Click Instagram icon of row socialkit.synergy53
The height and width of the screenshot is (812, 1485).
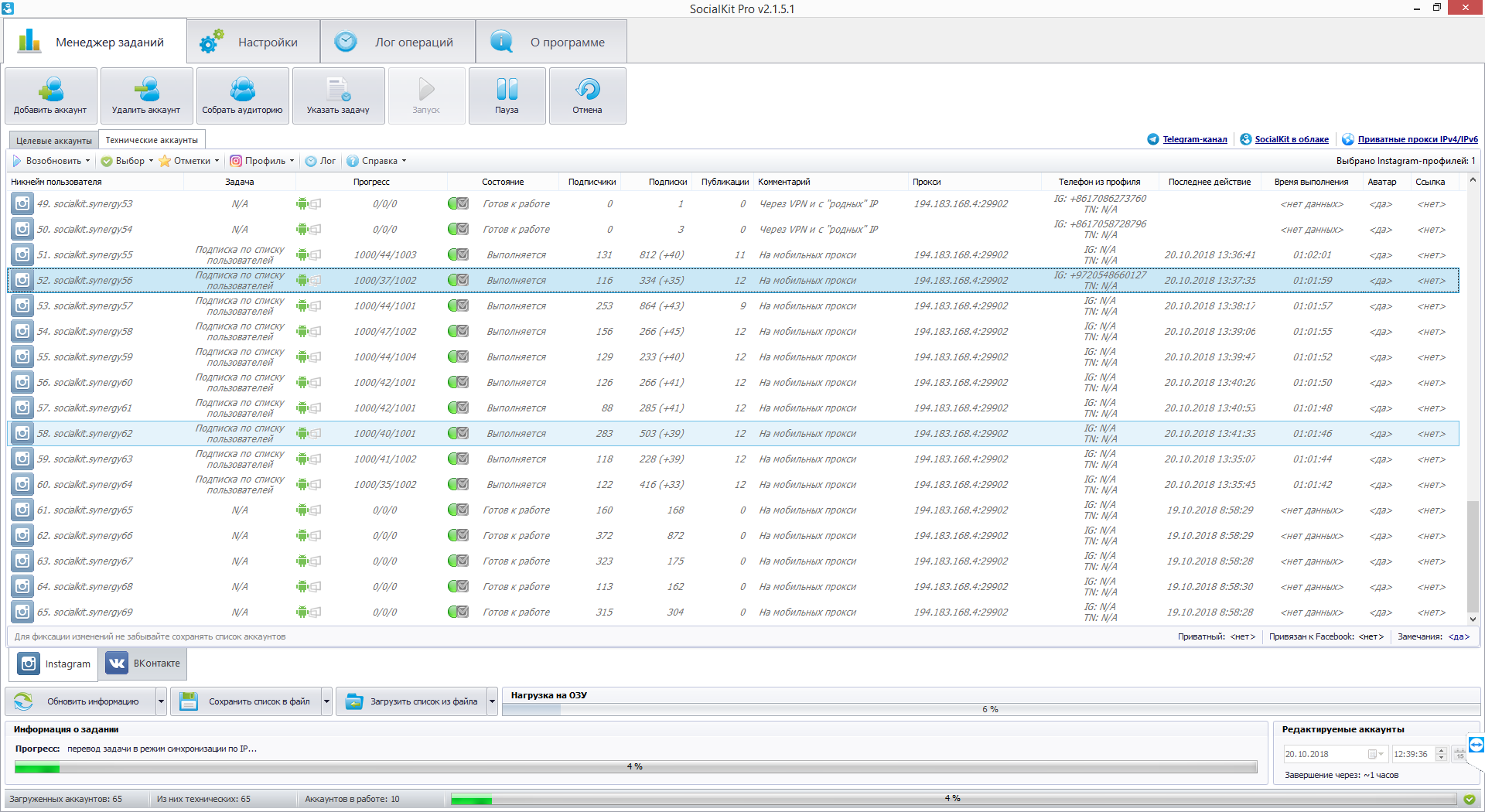coord(22,204)
